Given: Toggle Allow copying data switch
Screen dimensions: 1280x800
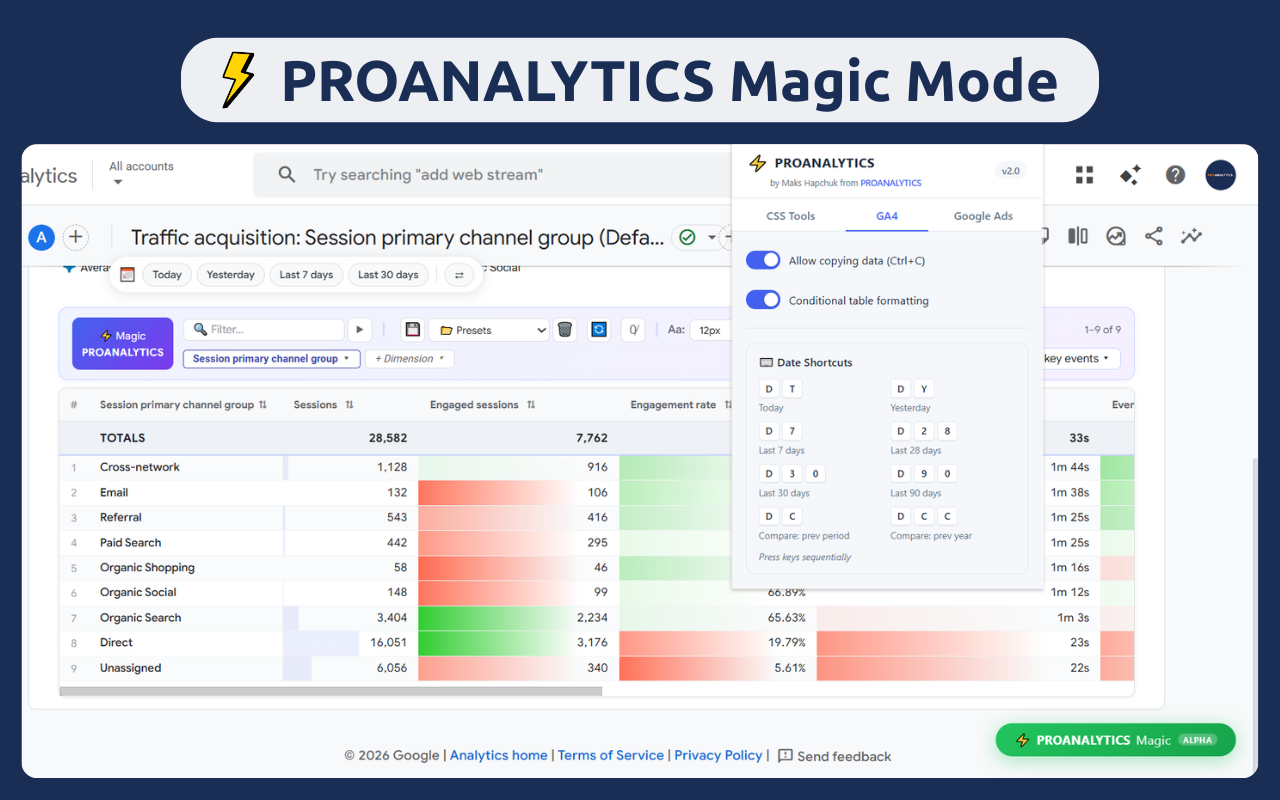Looking at the screenshot, I should pos(763,260).
